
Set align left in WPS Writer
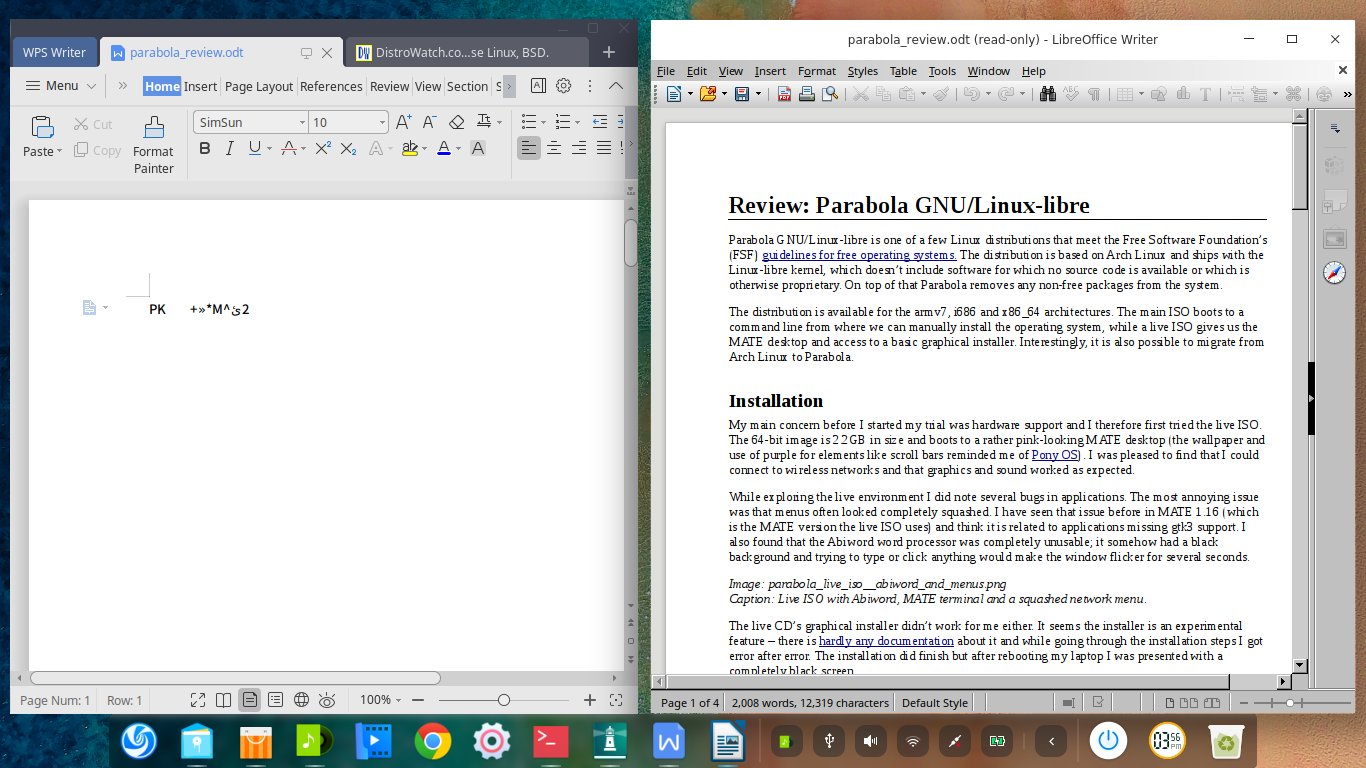pyautogui.click(x=529, y=148)
